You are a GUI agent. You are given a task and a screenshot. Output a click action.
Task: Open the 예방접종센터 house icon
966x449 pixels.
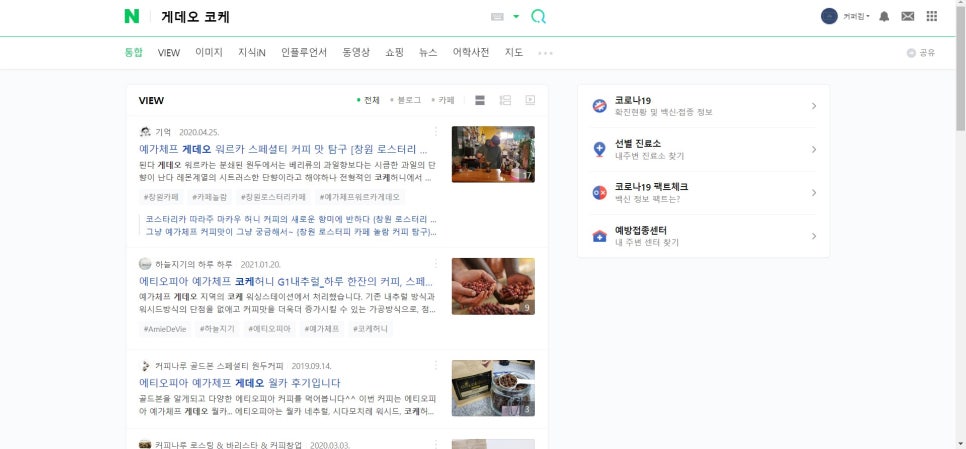[599, 237]
